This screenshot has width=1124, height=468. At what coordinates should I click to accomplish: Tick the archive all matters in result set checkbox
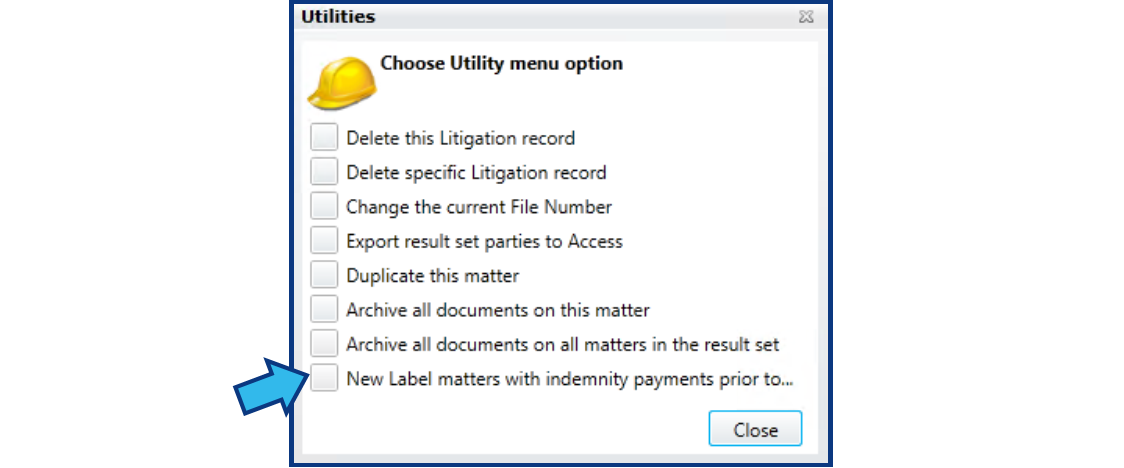tap(324, 344)
